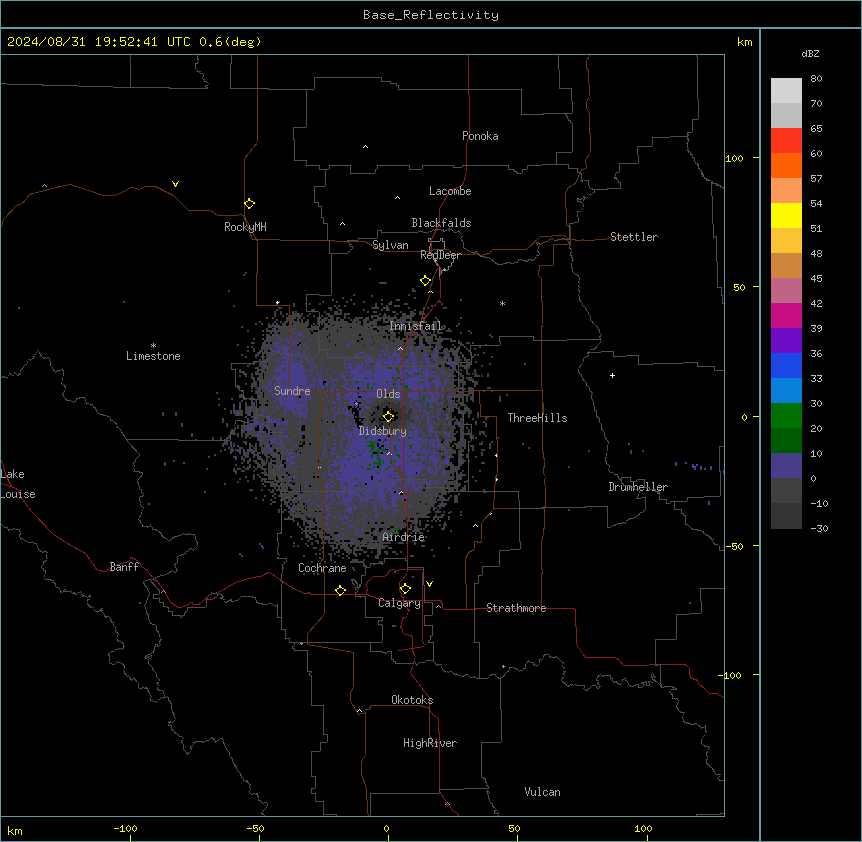This screenshot has width=862, height=842.
Task: Click the dBZ legend heading
Action: click(810, 53)
